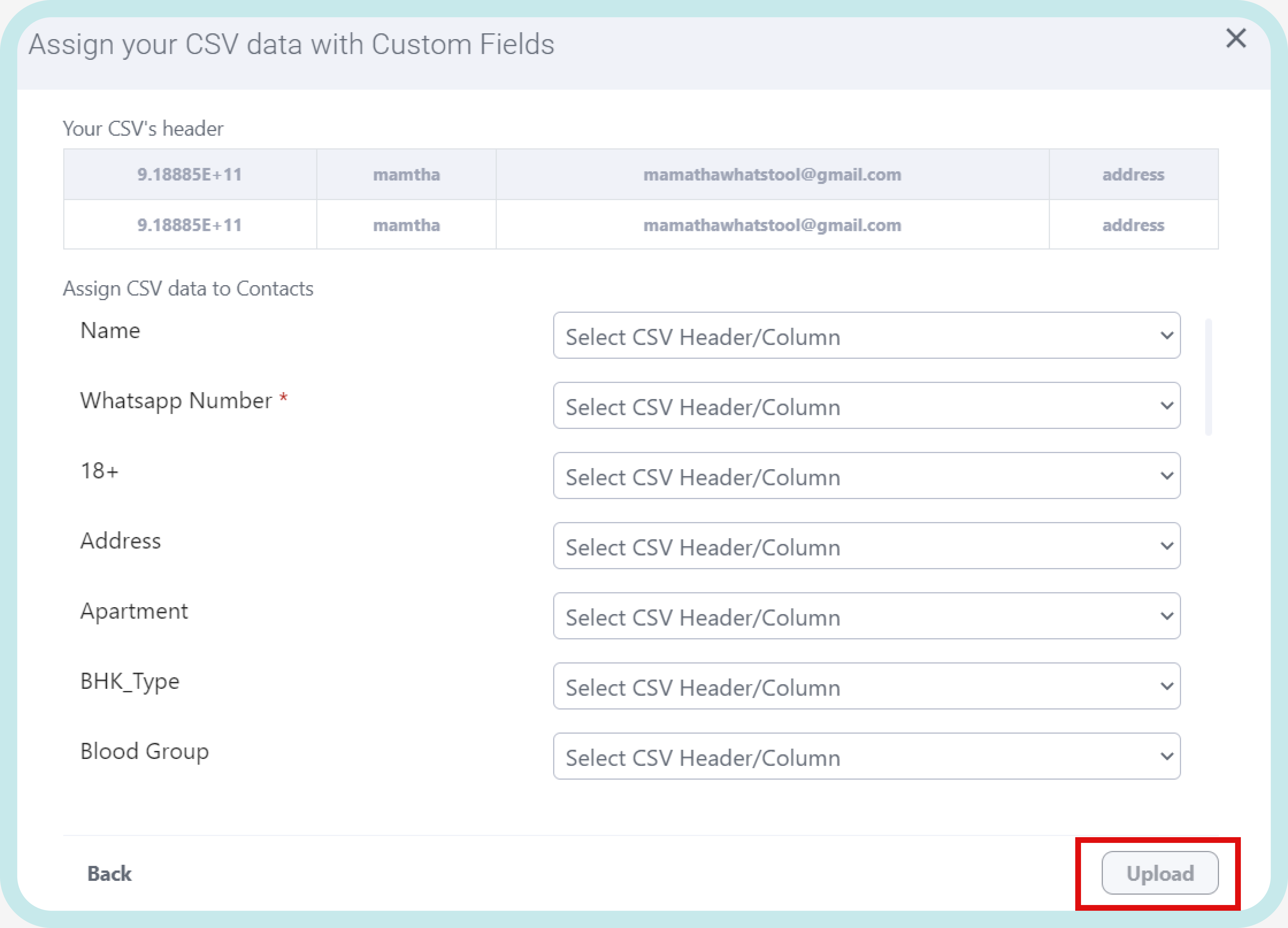Select the mamathawhatstool@gmail.com header cell
Viewport: 1288px width, 928px height.
coord(772,174)
